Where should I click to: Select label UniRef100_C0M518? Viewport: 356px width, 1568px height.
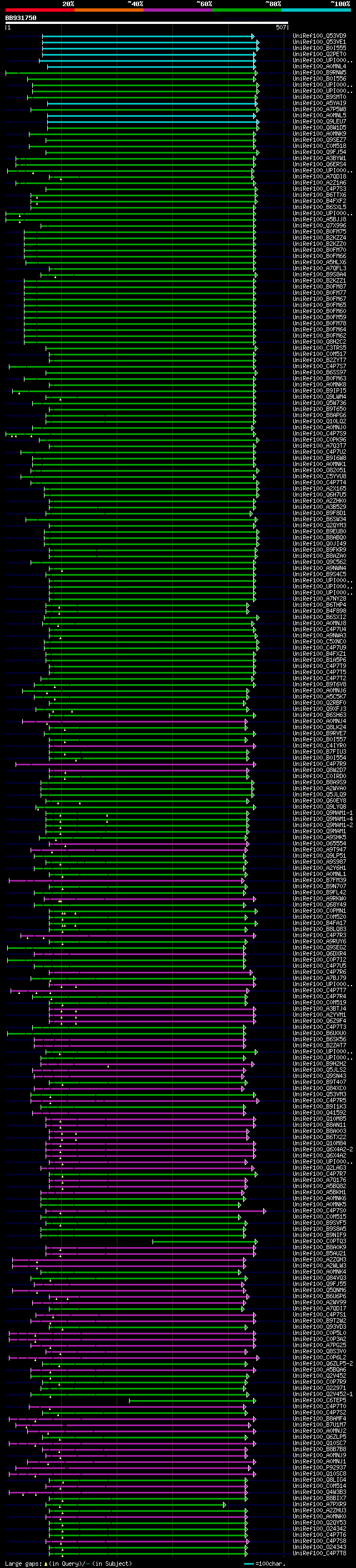tap(319, 146)
